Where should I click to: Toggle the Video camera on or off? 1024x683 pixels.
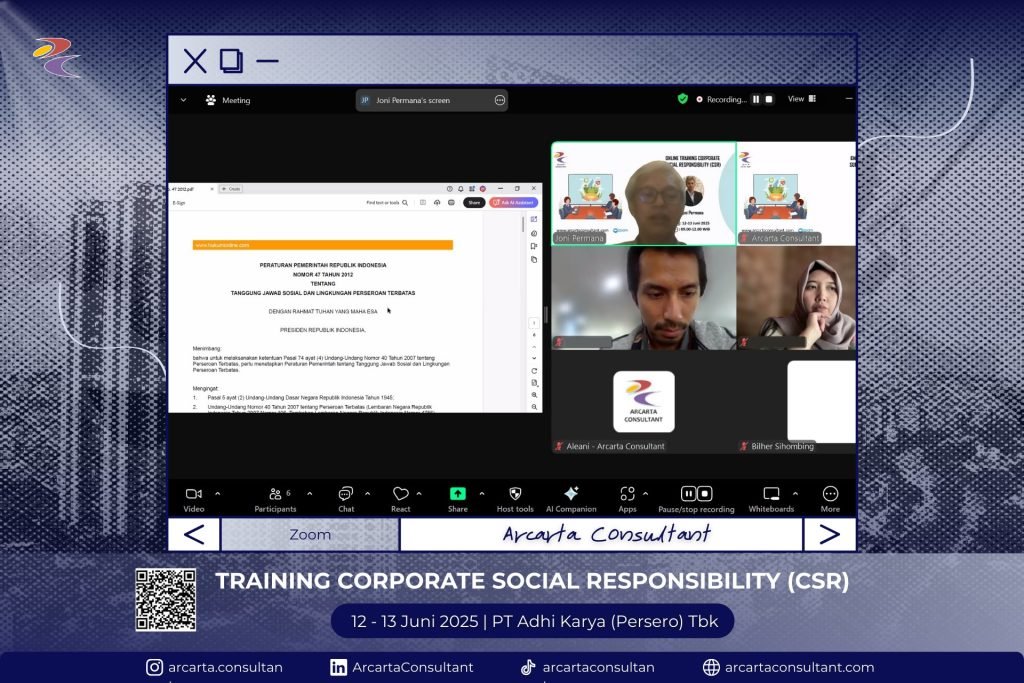(x=194, y=494)
